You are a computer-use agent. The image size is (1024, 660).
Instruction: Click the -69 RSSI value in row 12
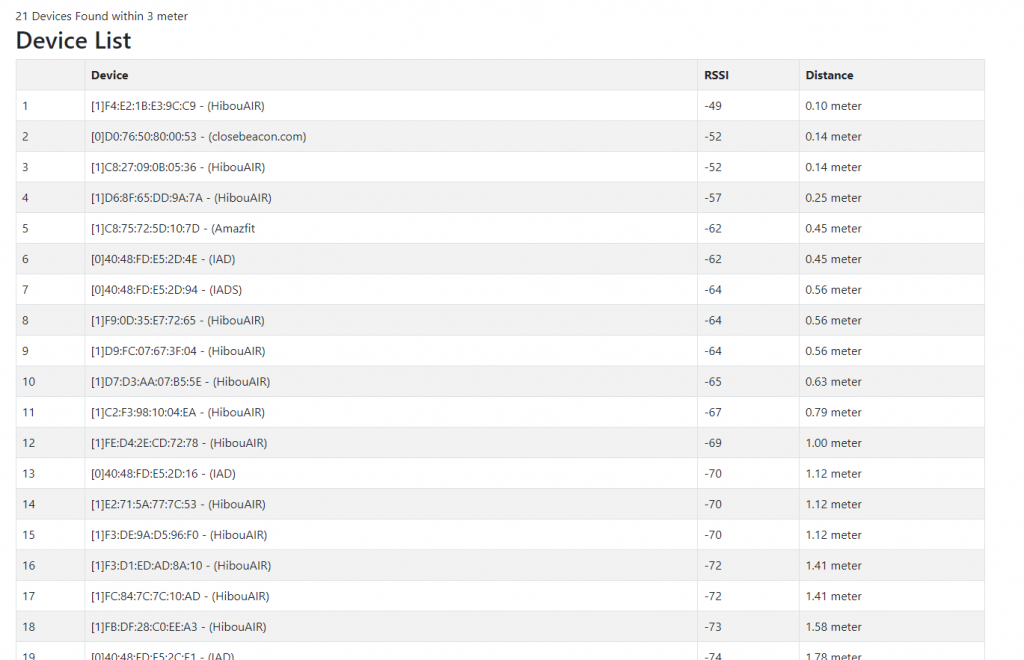click(x=713, y=443)
